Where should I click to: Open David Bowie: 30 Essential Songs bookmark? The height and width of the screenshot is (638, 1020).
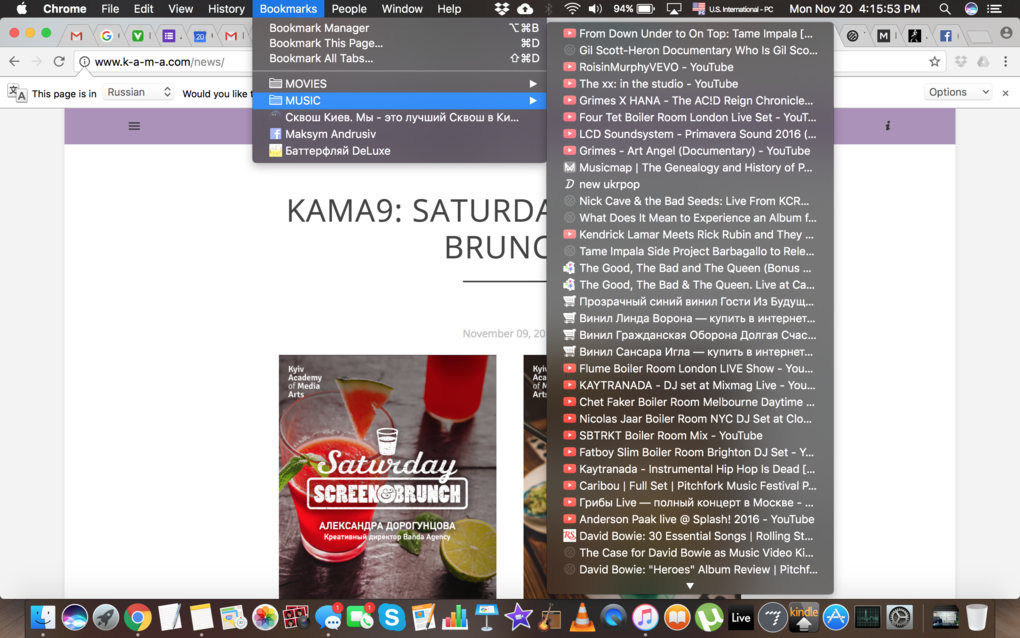coord(690,536)
